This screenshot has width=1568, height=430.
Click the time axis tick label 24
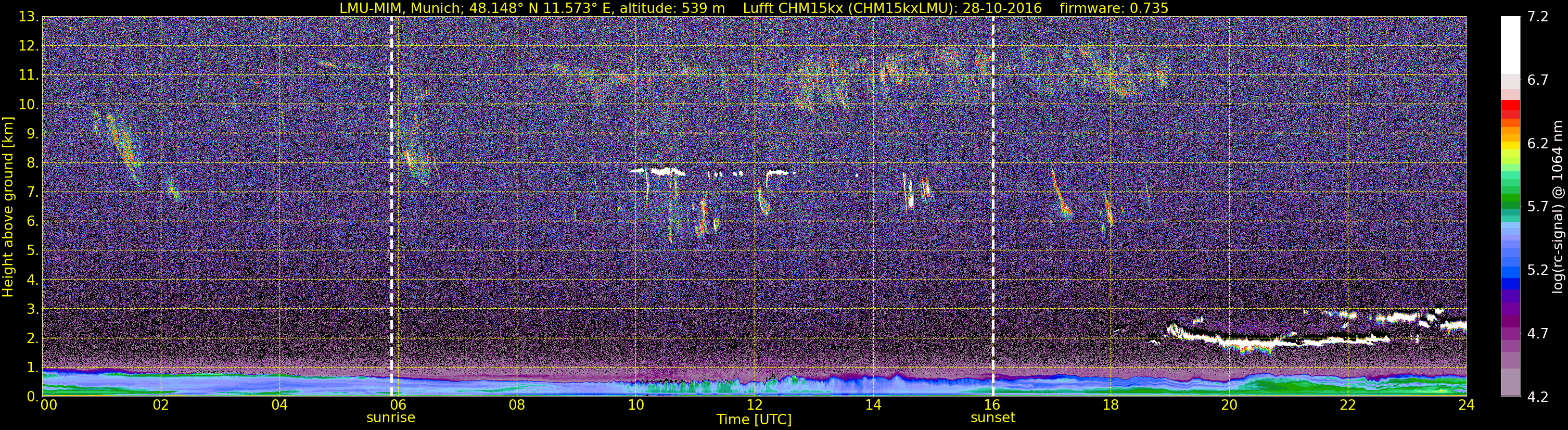coord(1467,405)
